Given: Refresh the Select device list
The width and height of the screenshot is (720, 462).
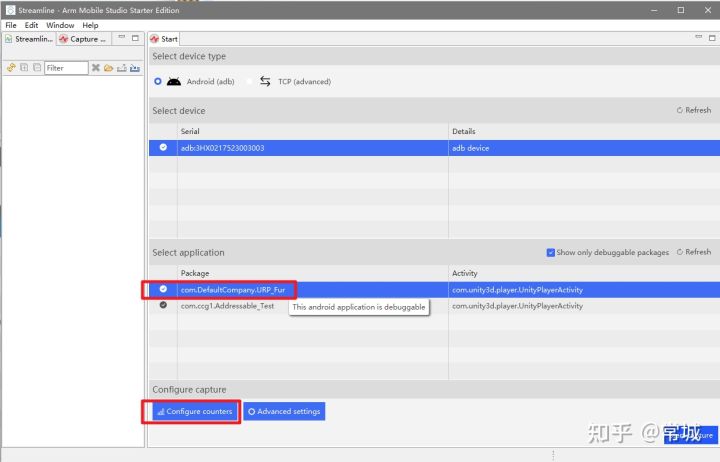Looking at the screenshot, I should [694, 110].
